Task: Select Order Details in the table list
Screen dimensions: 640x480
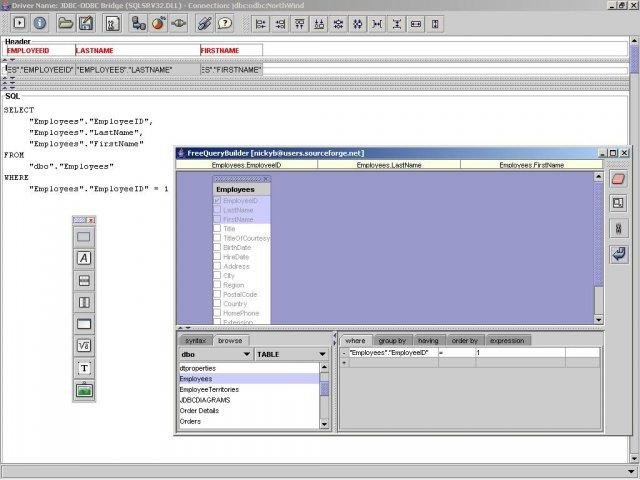Action: pos(249,411)
